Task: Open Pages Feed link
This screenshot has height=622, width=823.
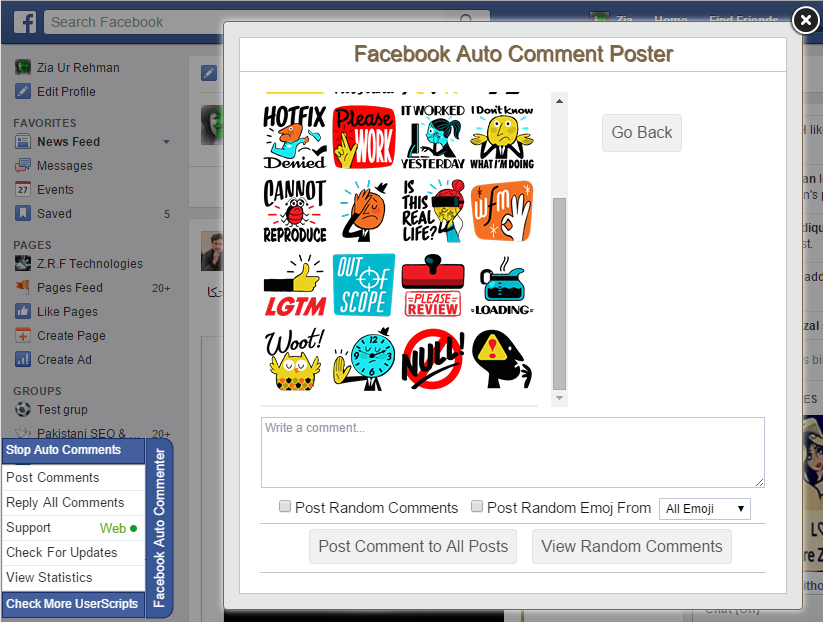Action: point(70,288)
